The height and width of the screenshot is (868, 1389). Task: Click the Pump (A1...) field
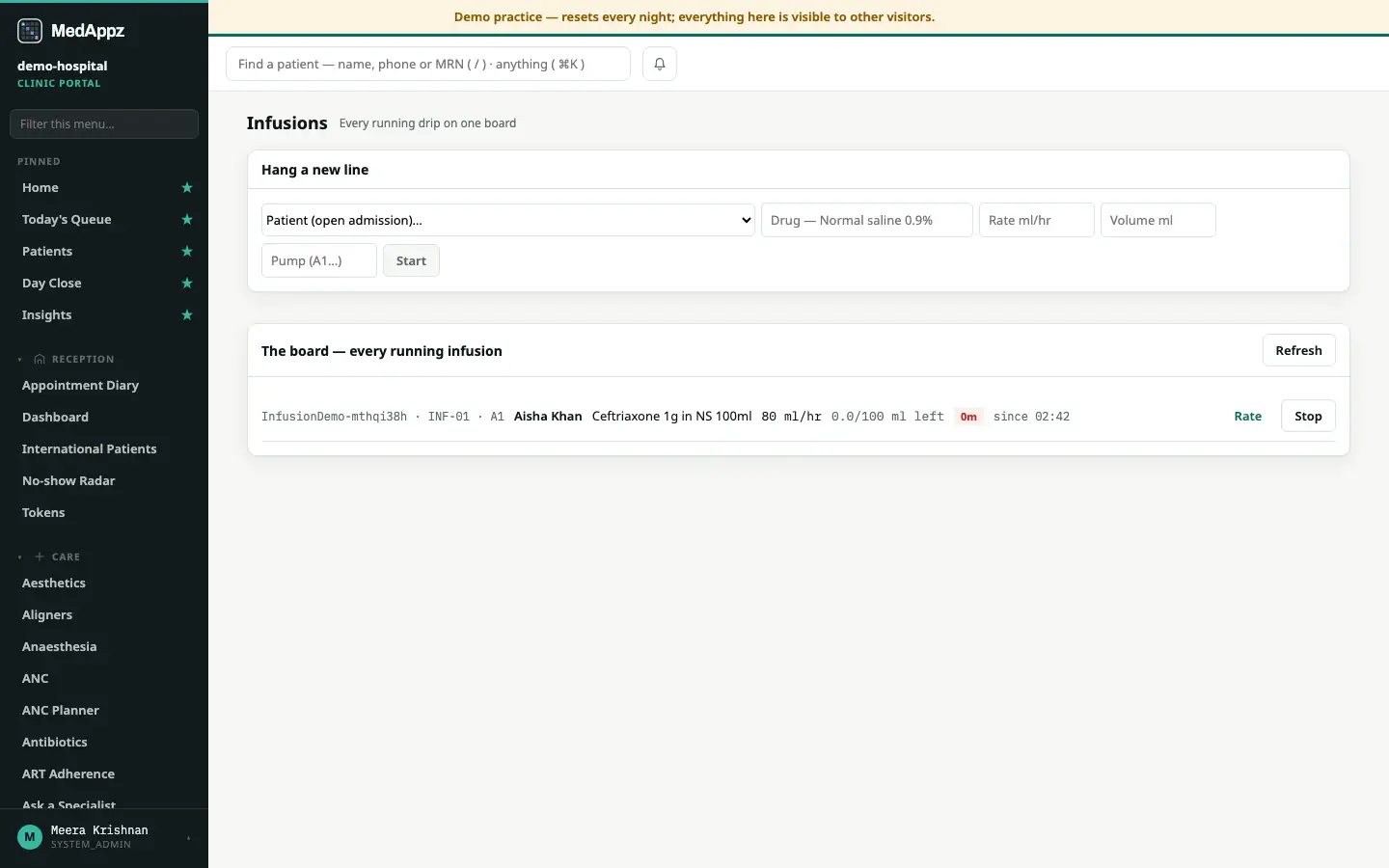pos(319,260)
